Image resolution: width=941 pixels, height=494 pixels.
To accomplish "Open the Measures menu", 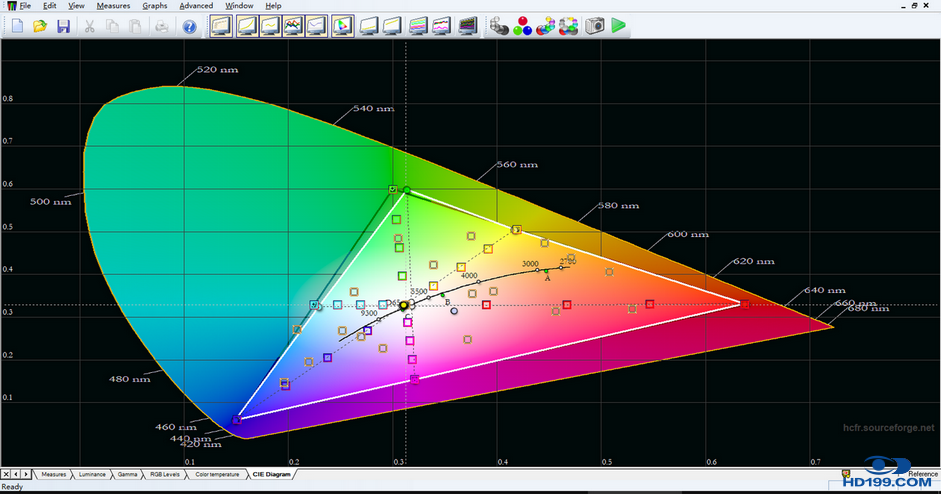I will (x=113, y=5).
